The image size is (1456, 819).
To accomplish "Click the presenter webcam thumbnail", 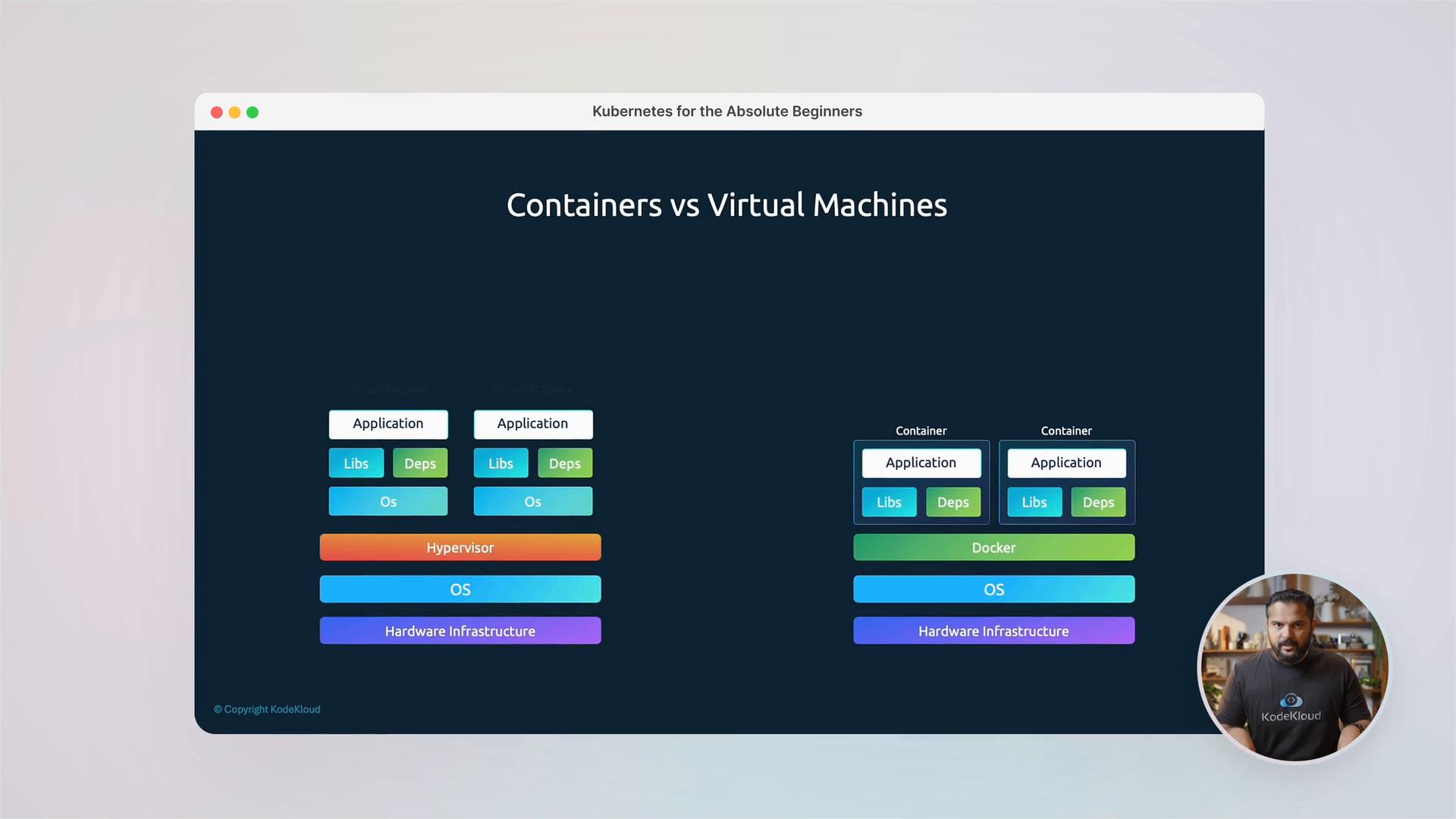I will (1293, 667).
